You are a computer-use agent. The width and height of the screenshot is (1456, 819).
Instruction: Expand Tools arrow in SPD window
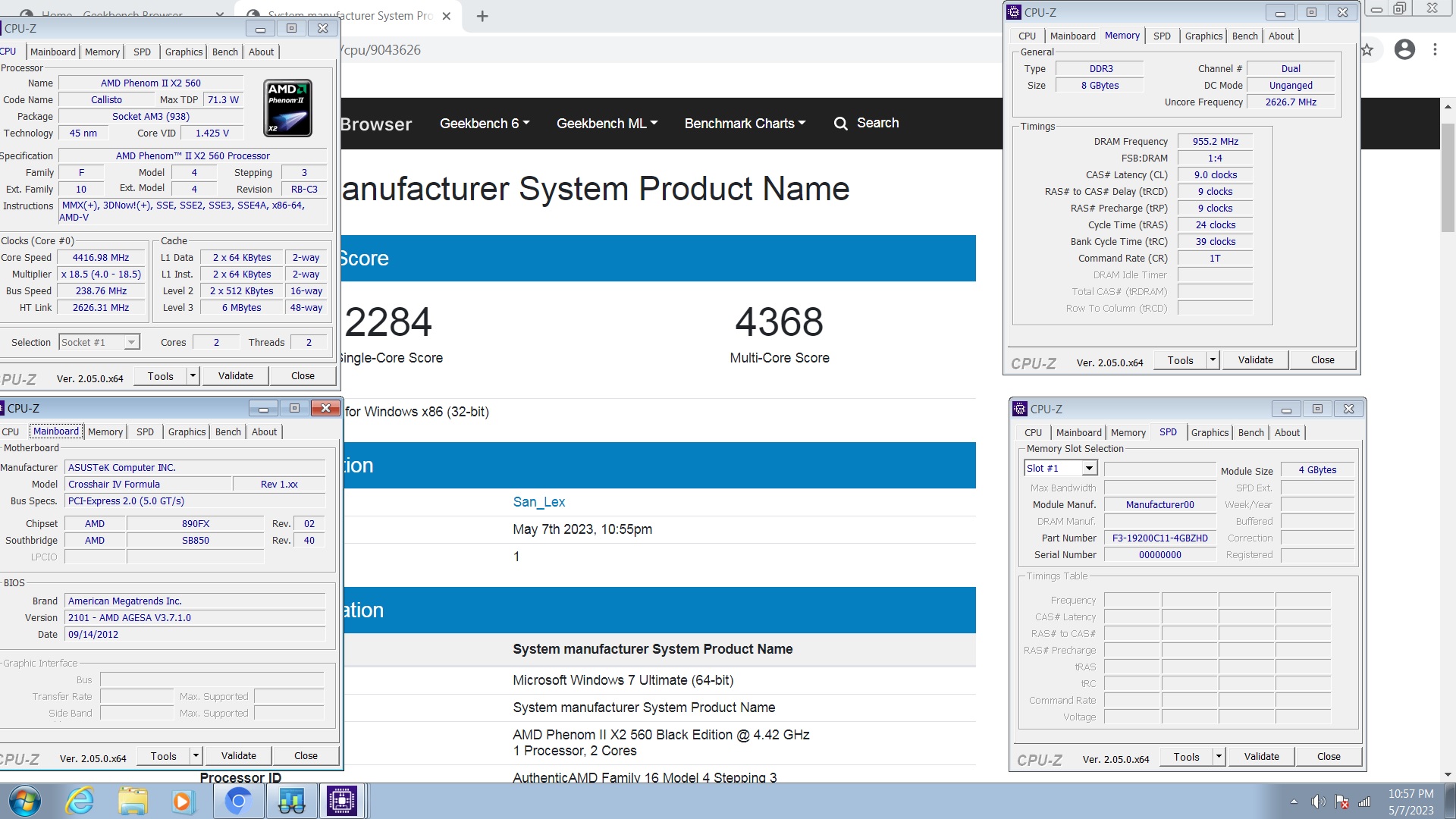click(1219, 757)
